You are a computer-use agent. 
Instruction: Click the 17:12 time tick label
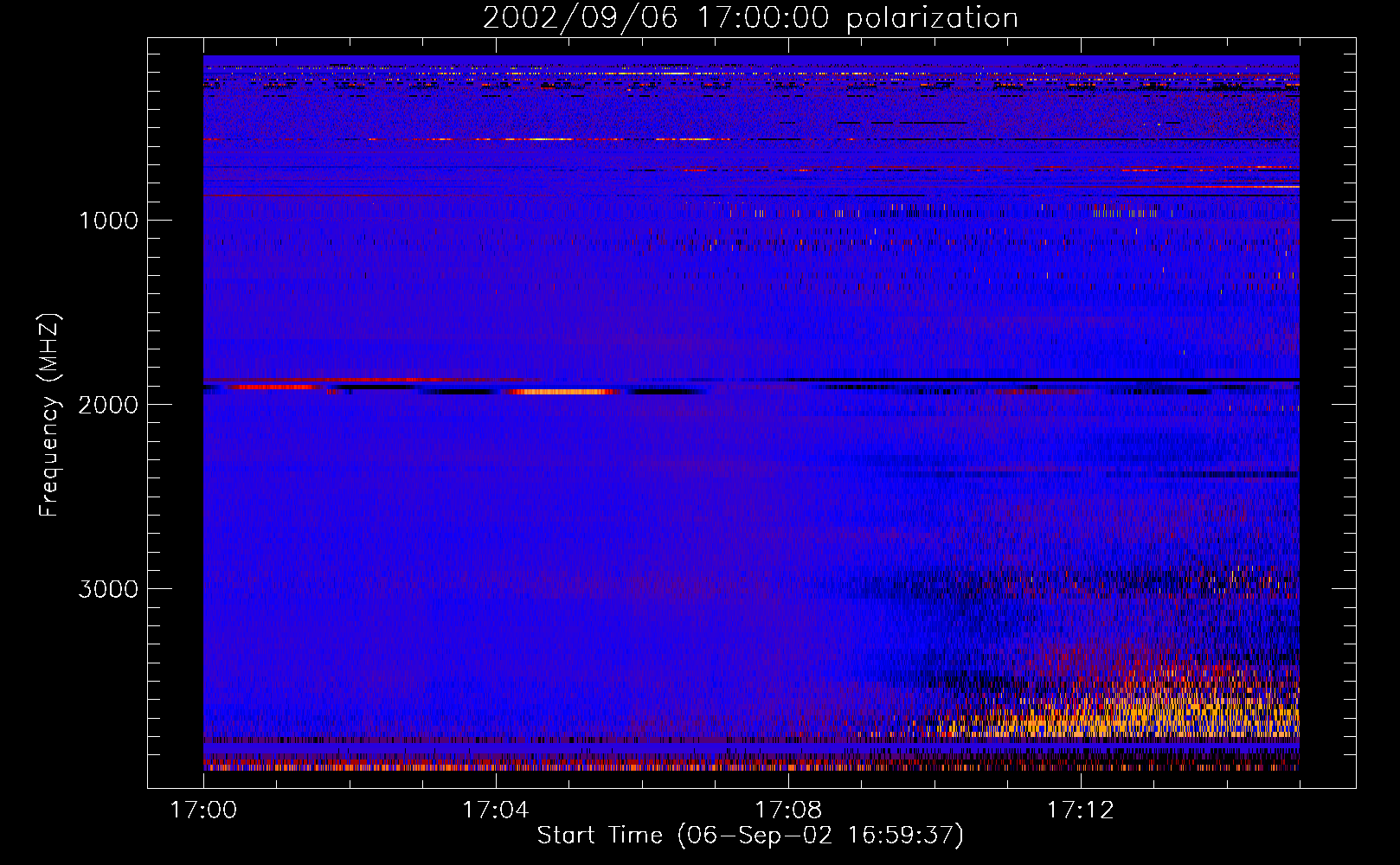click(1081, 811)
